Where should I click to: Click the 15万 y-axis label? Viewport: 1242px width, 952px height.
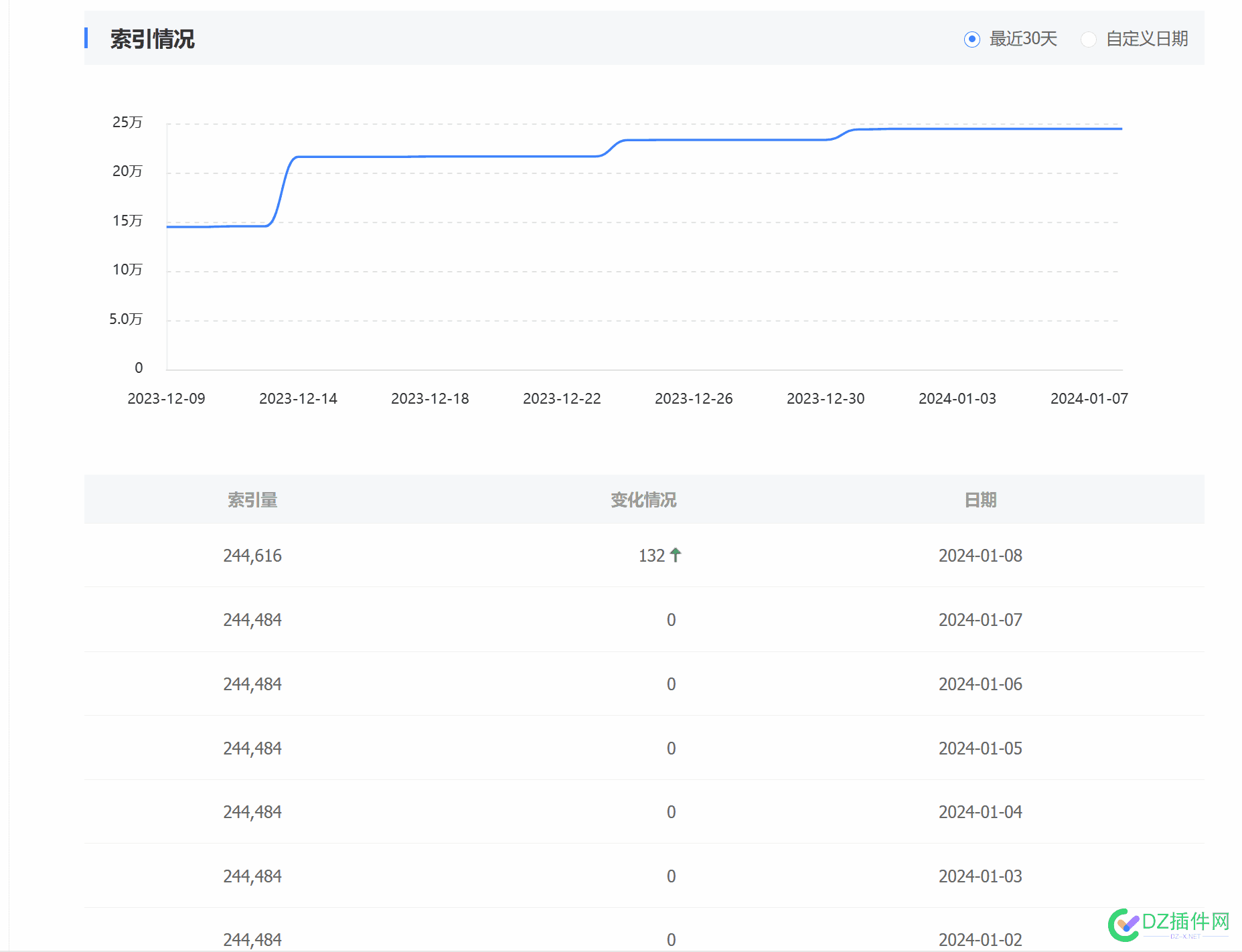[x=127, y=221]
